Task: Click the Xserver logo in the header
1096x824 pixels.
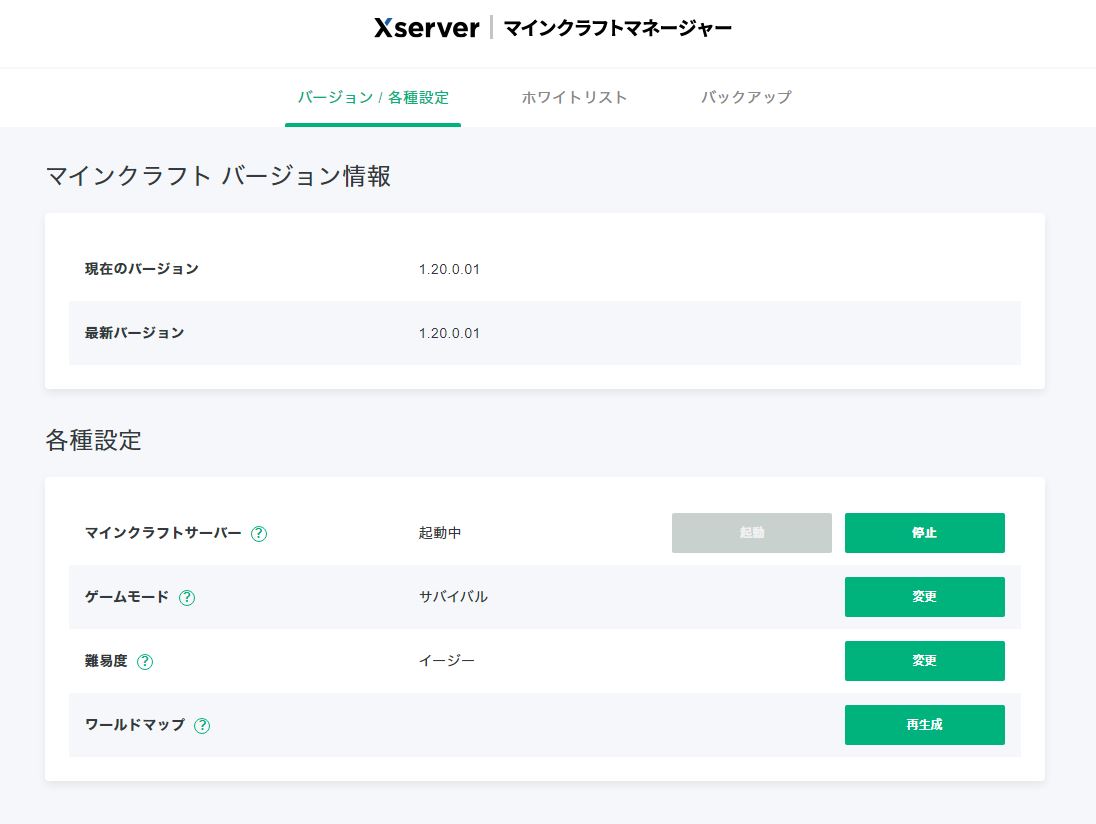Action: pos(427,28)
